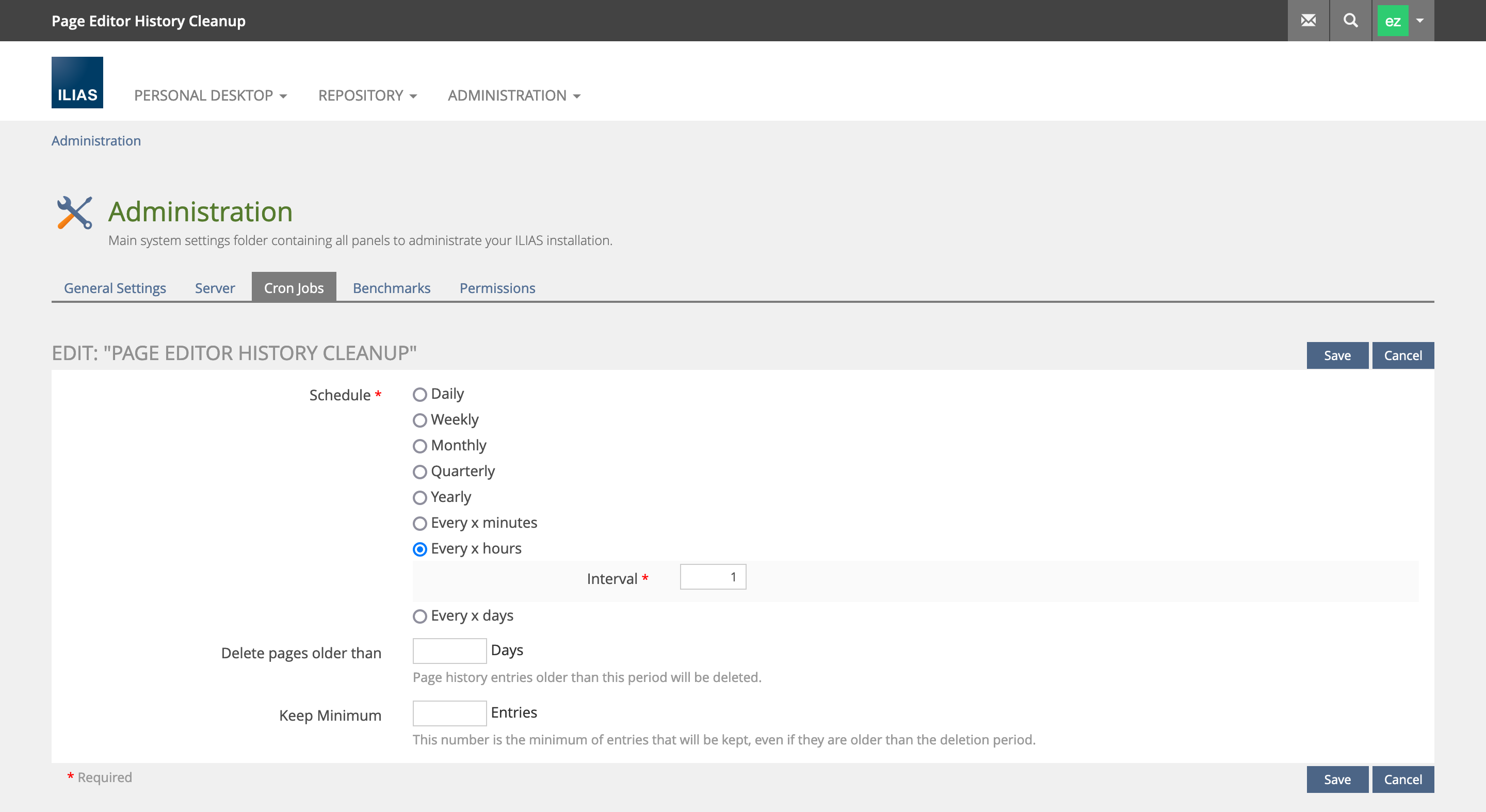
Task: Click the search magnifier icon
Action: pyautogui.click(x=1350, y=21)
